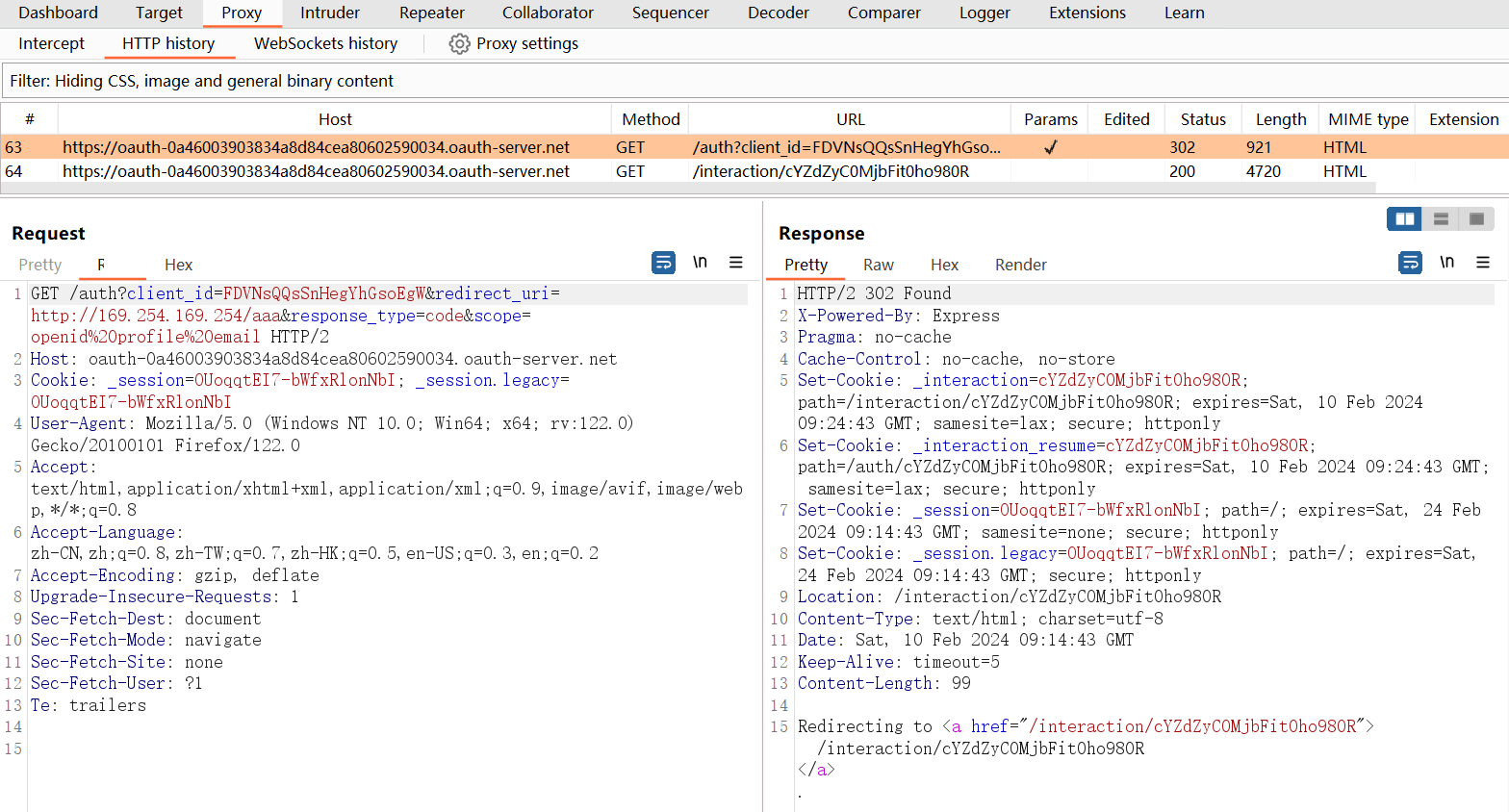Image resolution: width=1509 pixels, height=812 pixels.
Task: Switch to the Intercept sub-tab
Action: pyautogui.click(x=51, y=43)
